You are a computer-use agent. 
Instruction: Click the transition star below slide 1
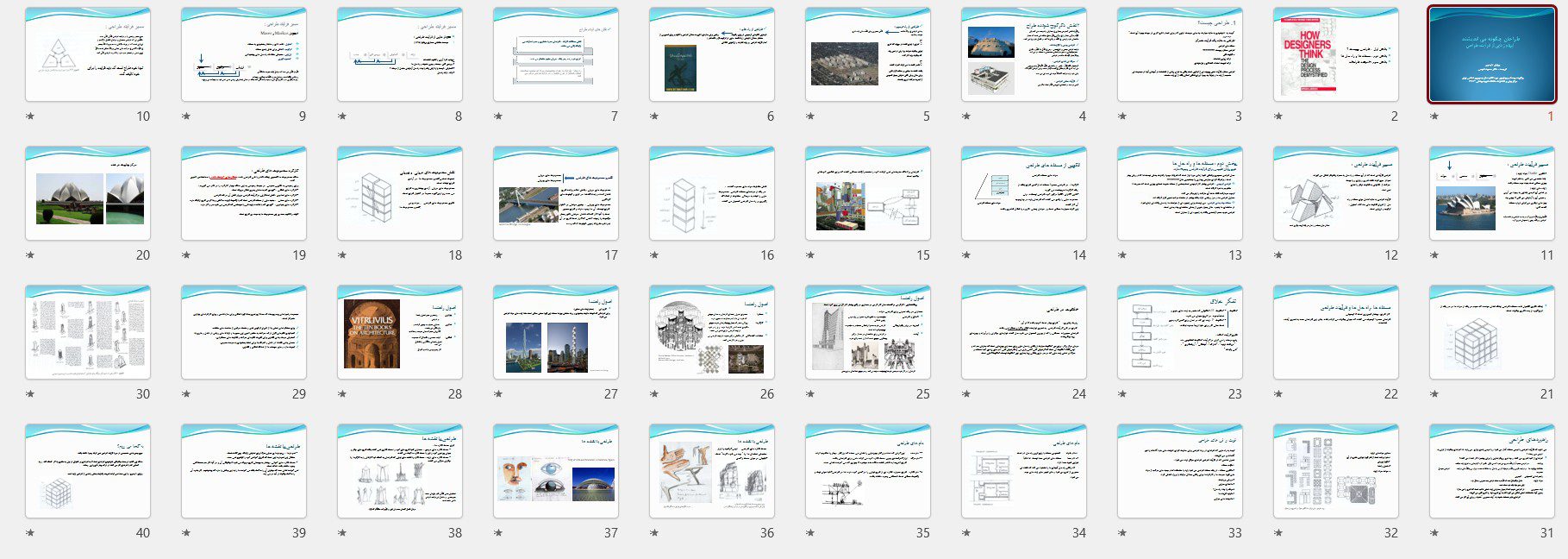[x=1434, y=116]
